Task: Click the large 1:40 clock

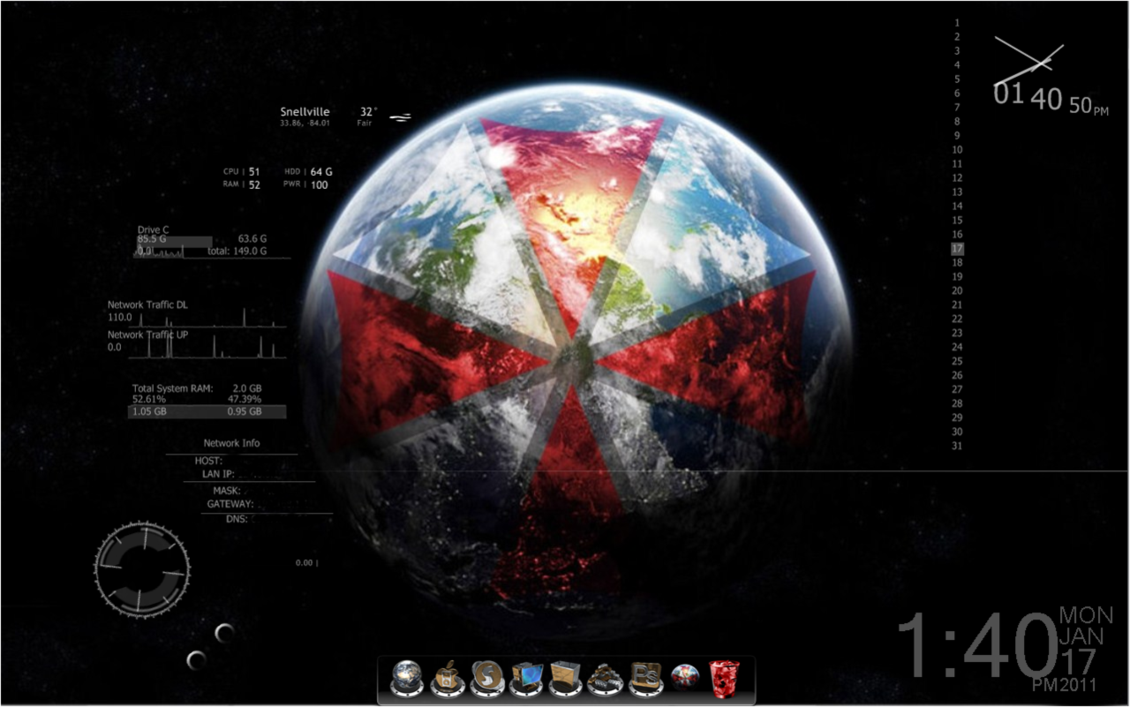Action: click(x=977, y=645)
